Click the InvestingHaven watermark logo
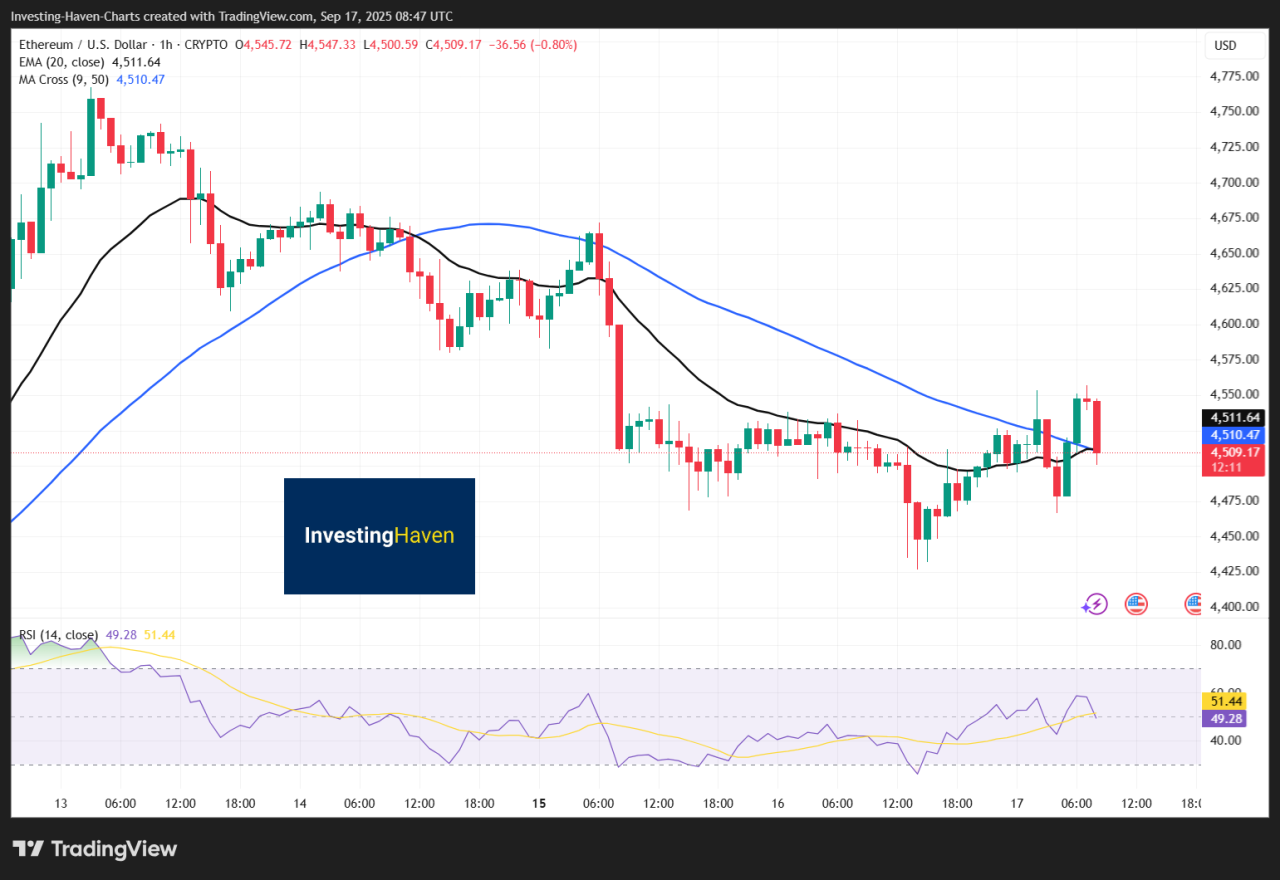Viewport: 1280px width, 880px height. pyautogui.click(x=379, y=536)
